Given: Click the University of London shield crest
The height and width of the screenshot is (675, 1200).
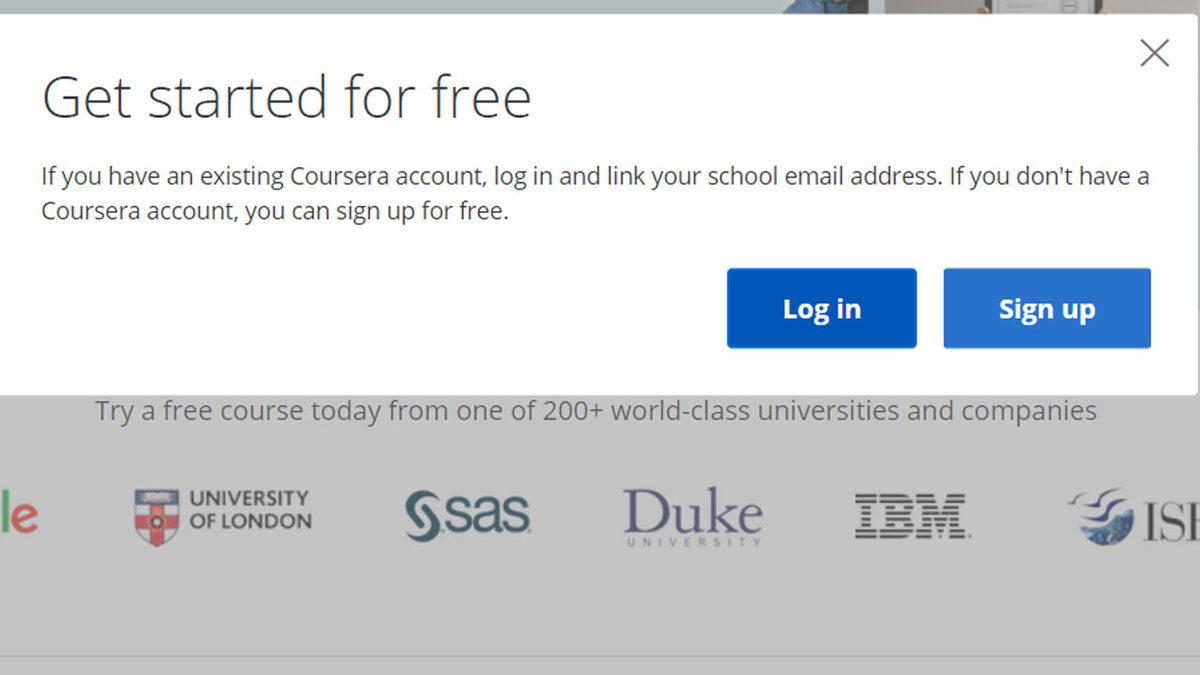Looking at the screenshot, I should click(x=156, y=517).
